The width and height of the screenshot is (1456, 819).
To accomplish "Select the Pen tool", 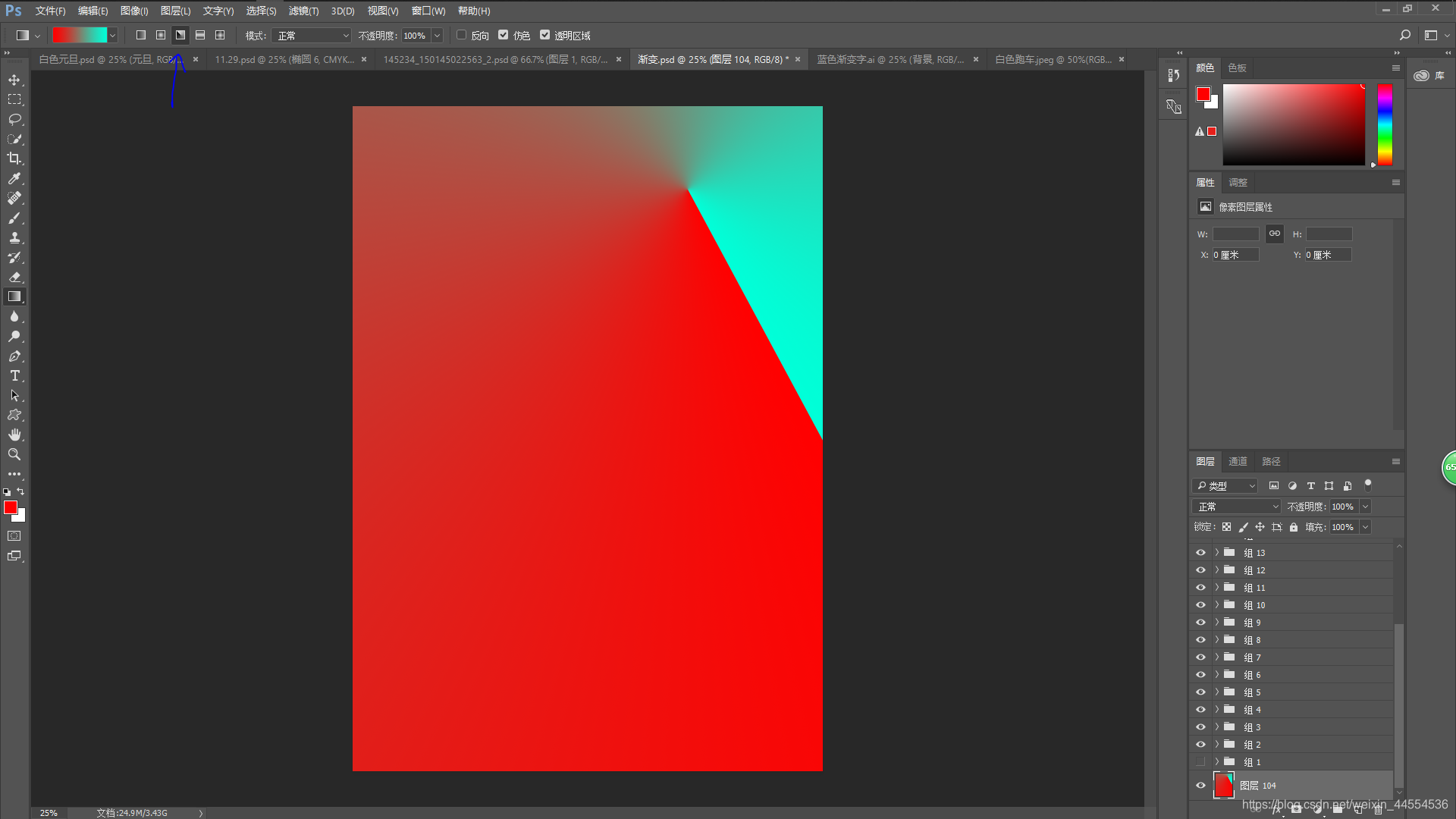I will point(14,356).
